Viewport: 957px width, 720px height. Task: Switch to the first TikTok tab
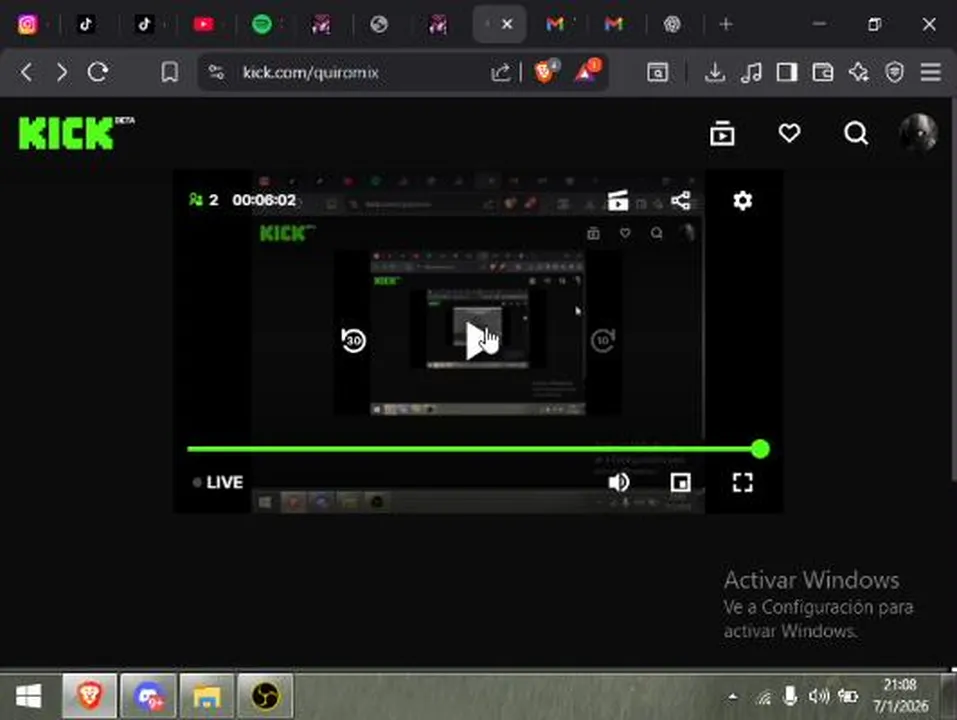[85, 24]
